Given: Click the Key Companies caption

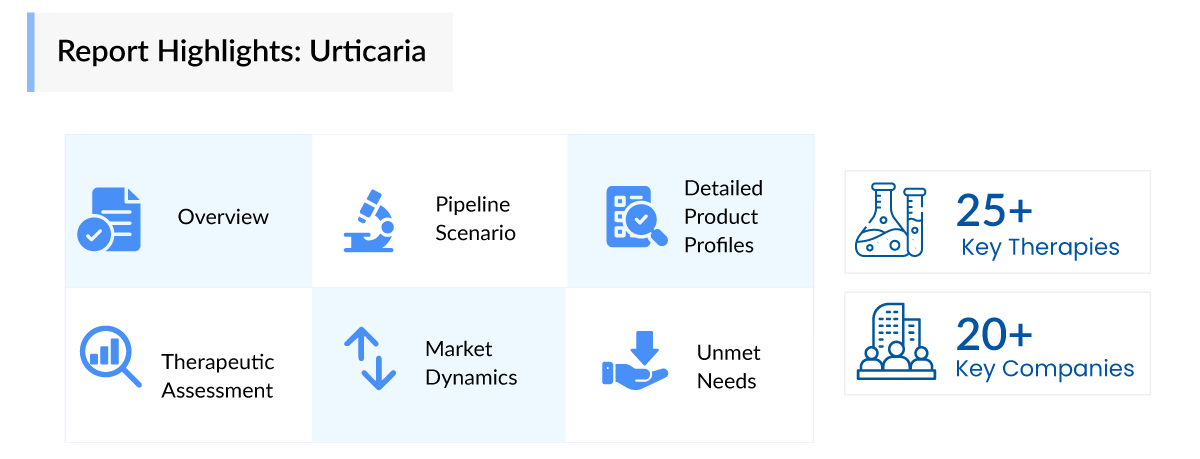Looking at the screenshot, I should [x=1044, y=368].
